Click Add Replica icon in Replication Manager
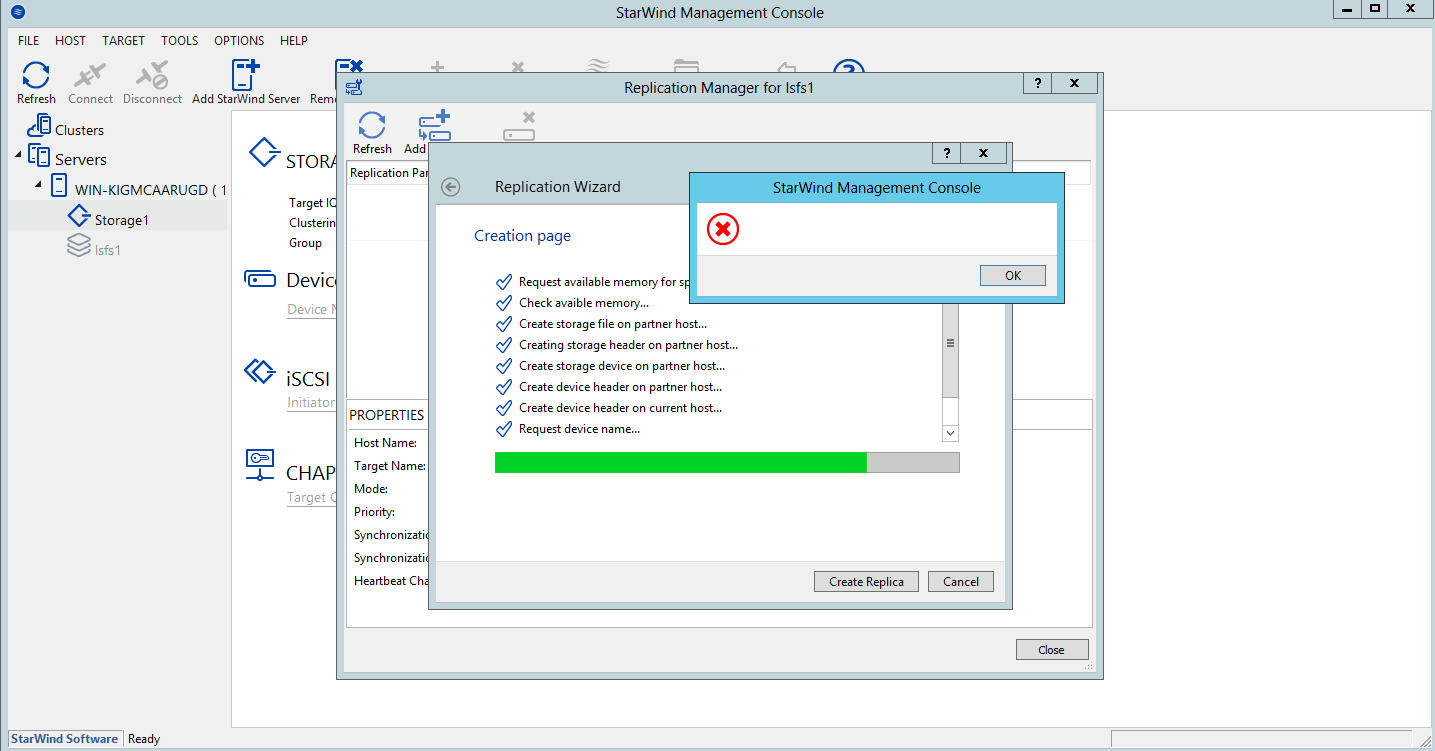This screenshot has height=751, width=1435. pos(435,126)
